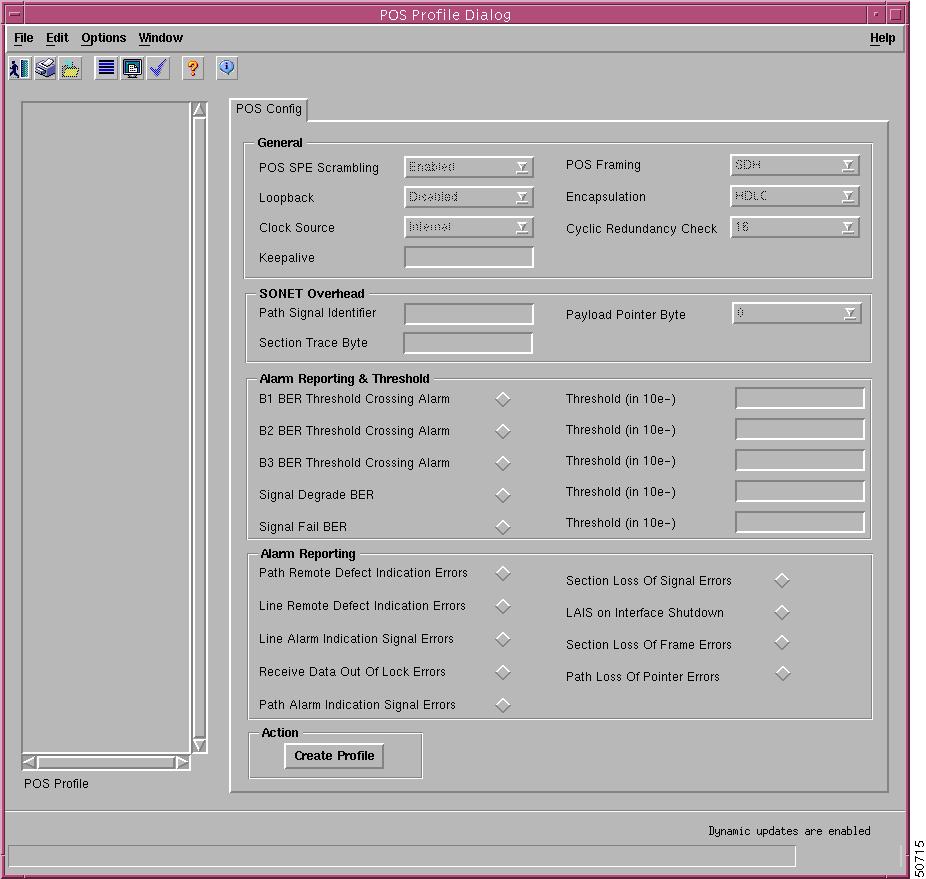Open the POS SPE Scrambling dropdown
926x879 pixels.
click(x=469, y=167)
